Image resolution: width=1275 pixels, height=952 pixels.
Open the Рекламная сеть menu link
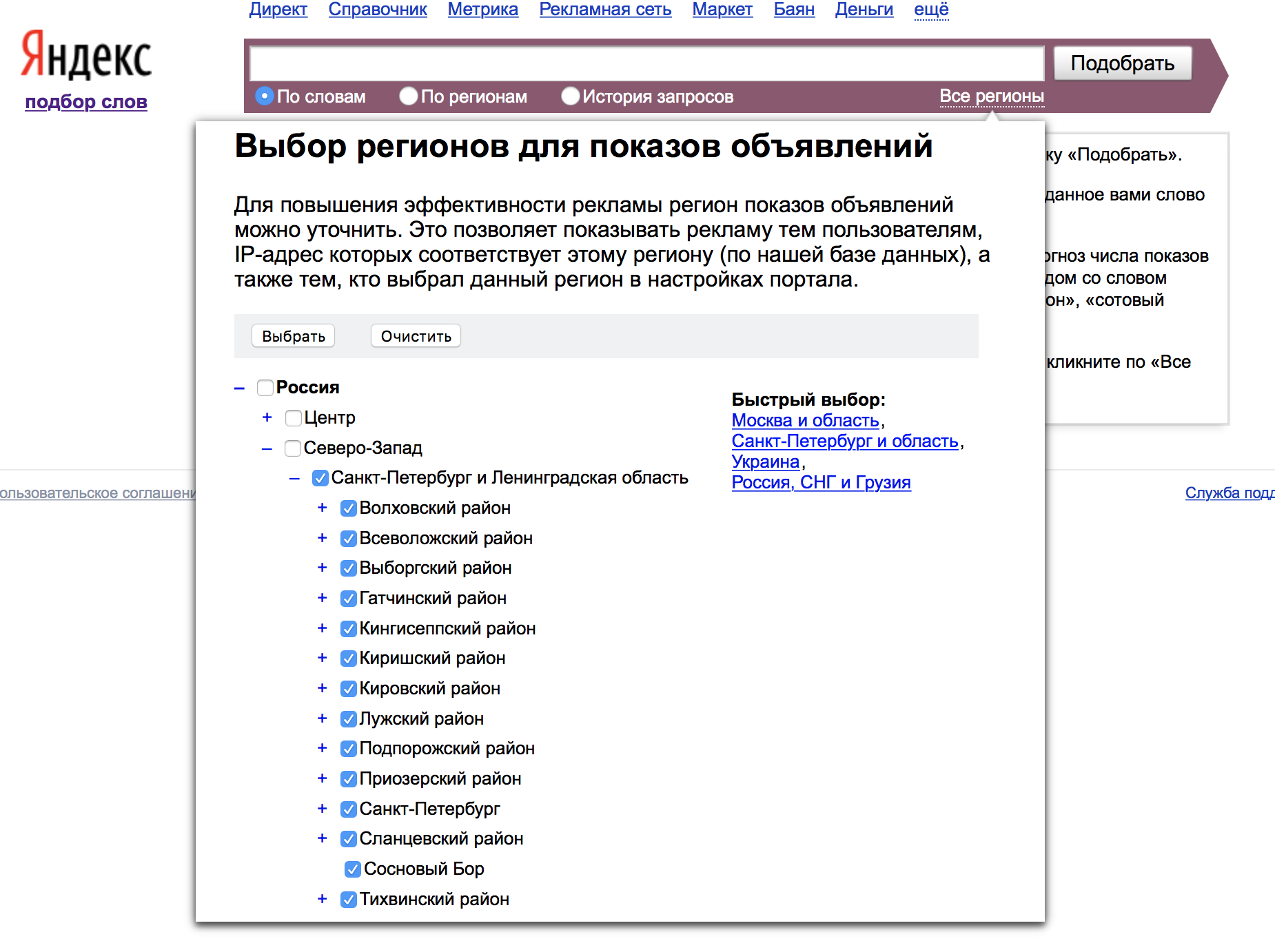tap(605, 10)
